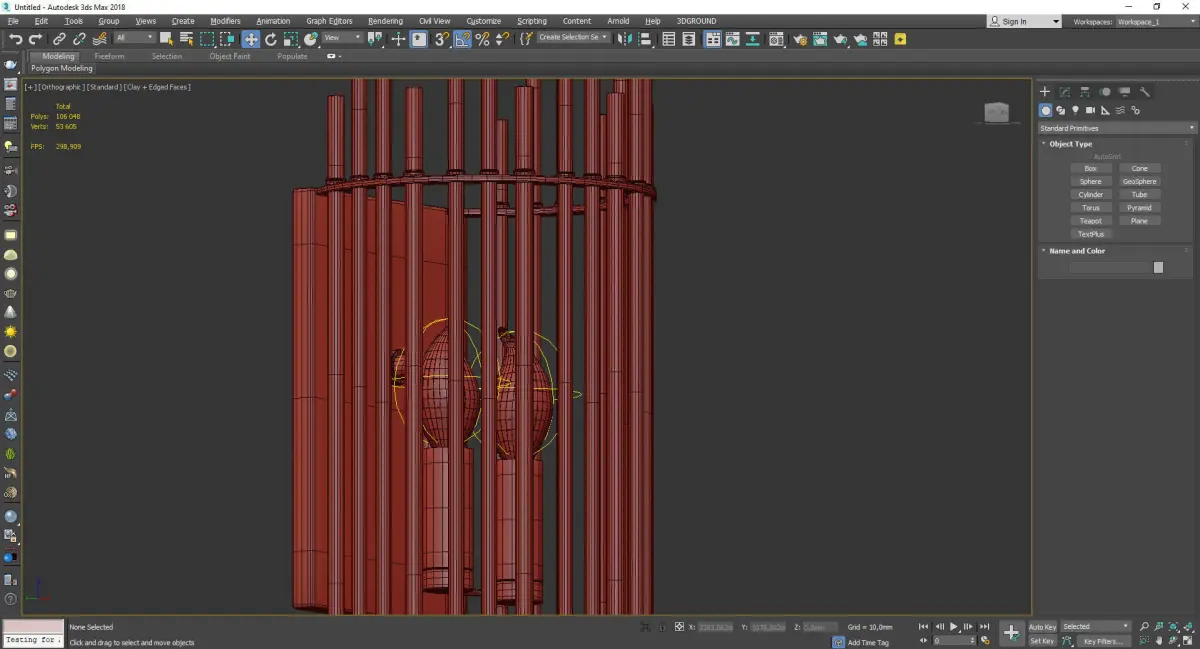Open the Selected key filter dropdown
Screen dimensions: 1200x649
(x=1095, y=627)
